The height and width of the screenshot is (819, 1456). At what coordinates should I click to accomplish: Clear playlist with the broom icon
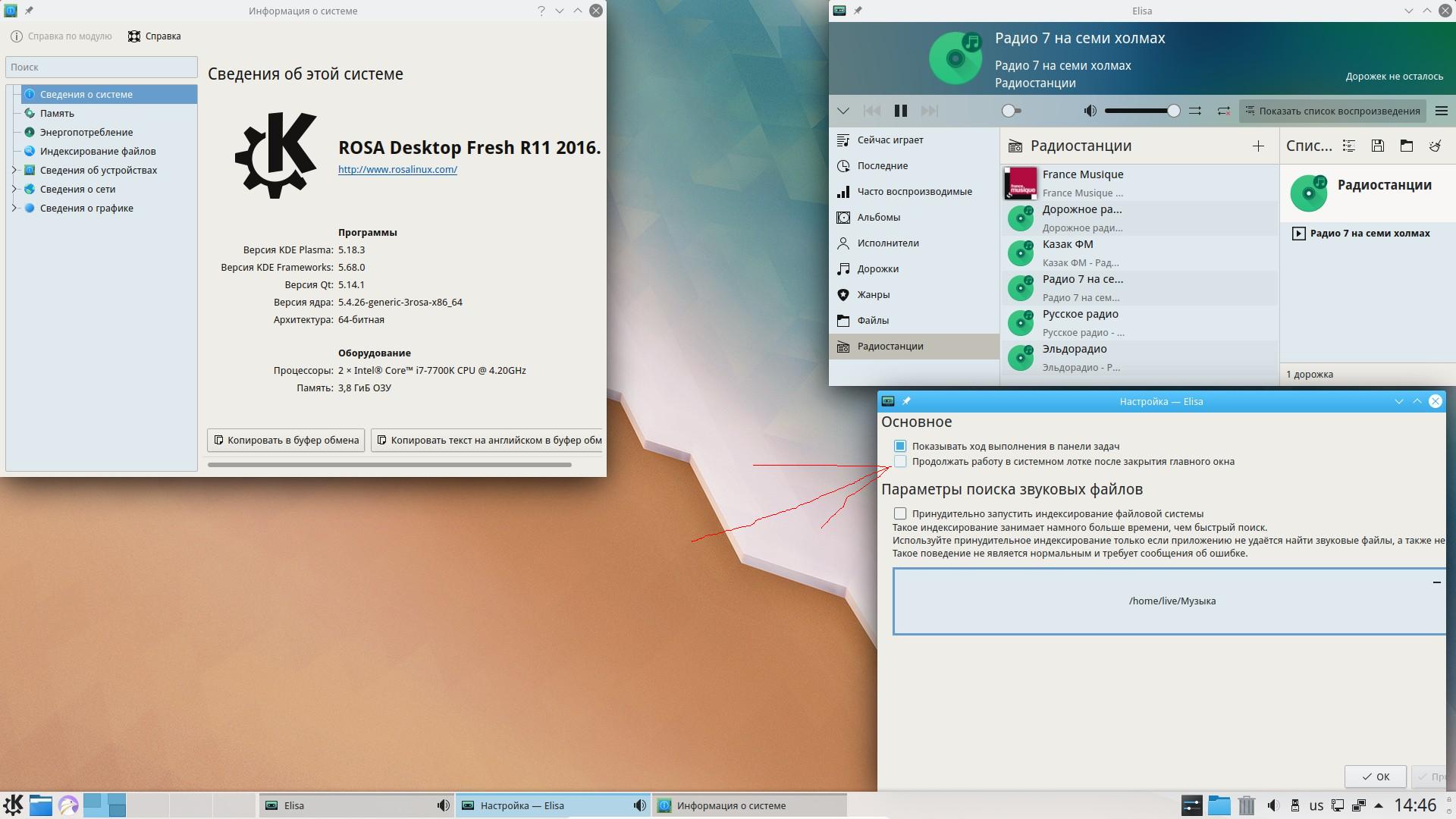coord(1435,146)
